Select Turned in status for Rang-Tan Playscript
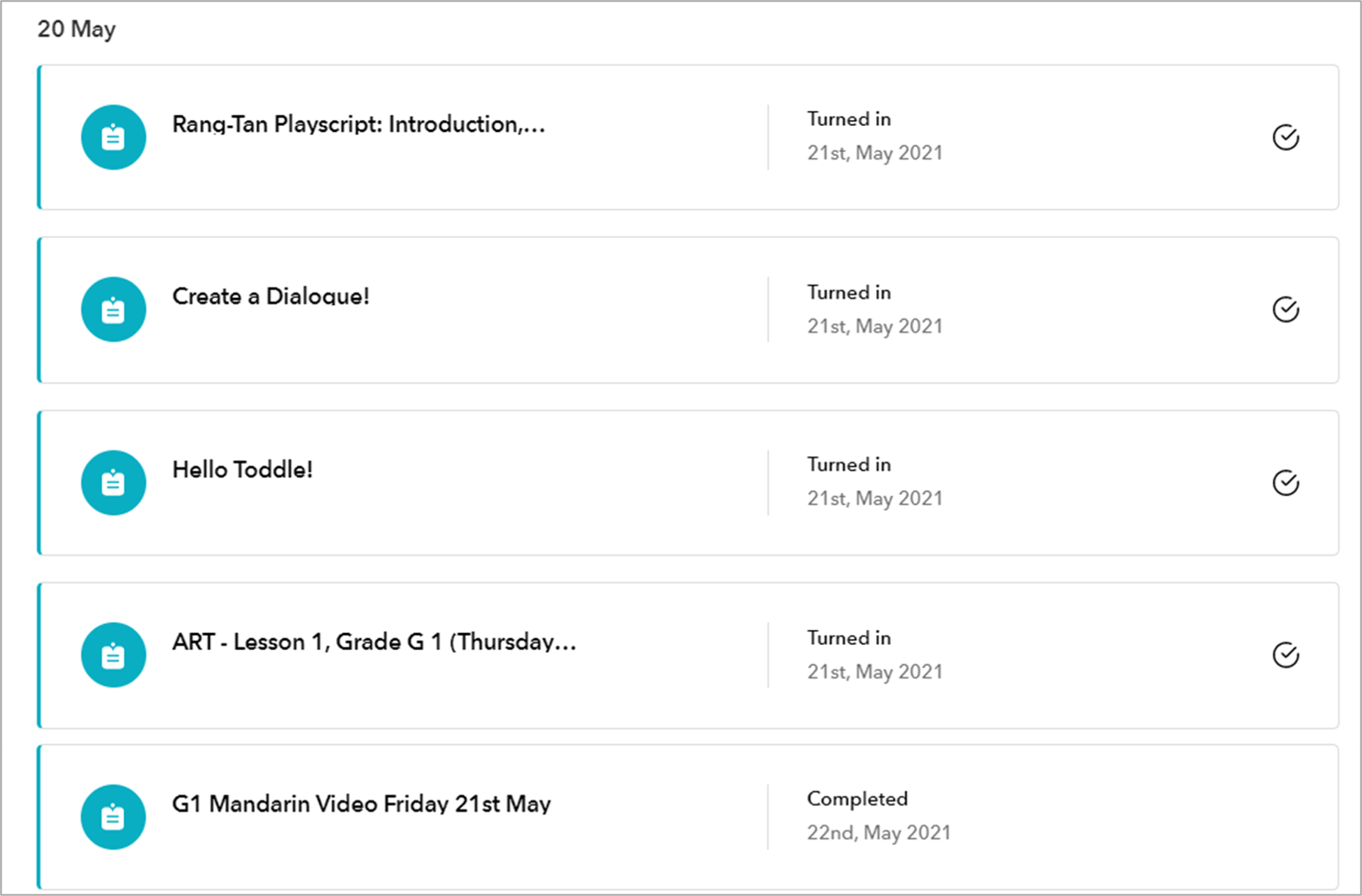The image size is (1362, 896). (849, 119)
